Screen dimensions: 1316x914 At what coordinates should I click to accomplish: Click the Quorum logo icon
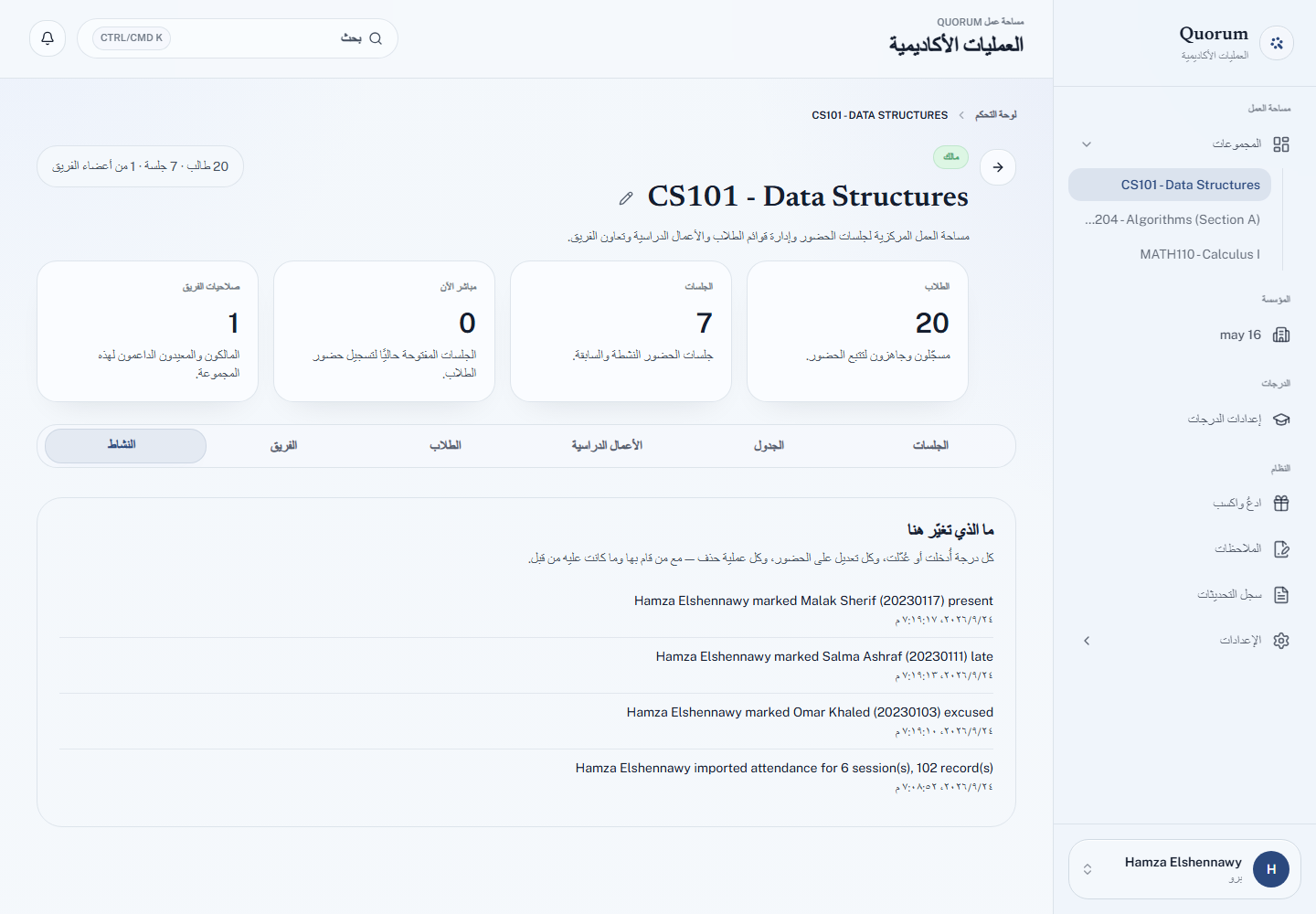tap(1277, 43)
